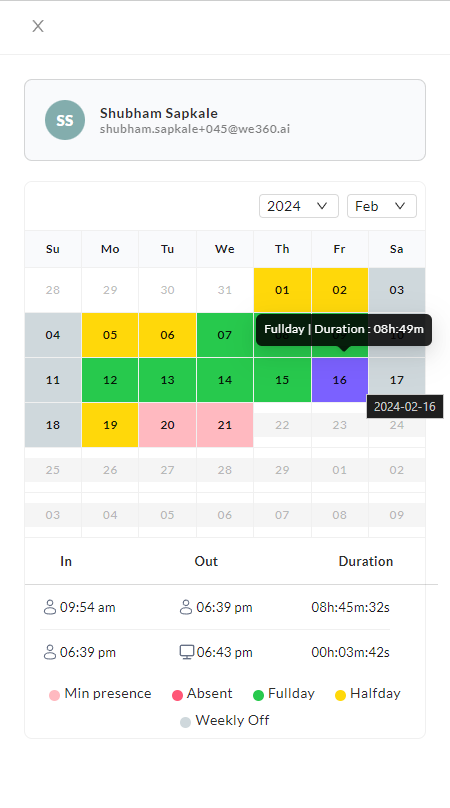This screenshot has height=808, width=450.
Task: Select weekly off date 11
Action: pyautogui.click(x=53, y=380)
